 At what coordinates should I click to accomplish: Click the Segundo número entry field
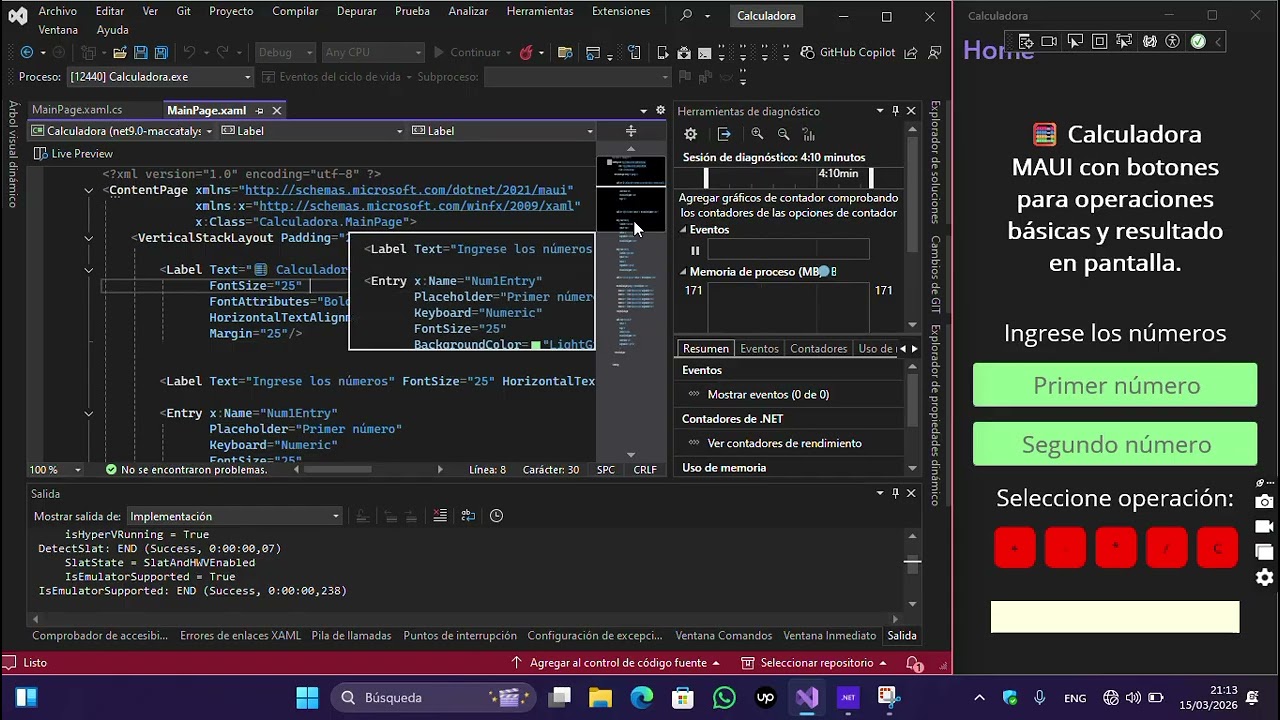(1115, 444)
